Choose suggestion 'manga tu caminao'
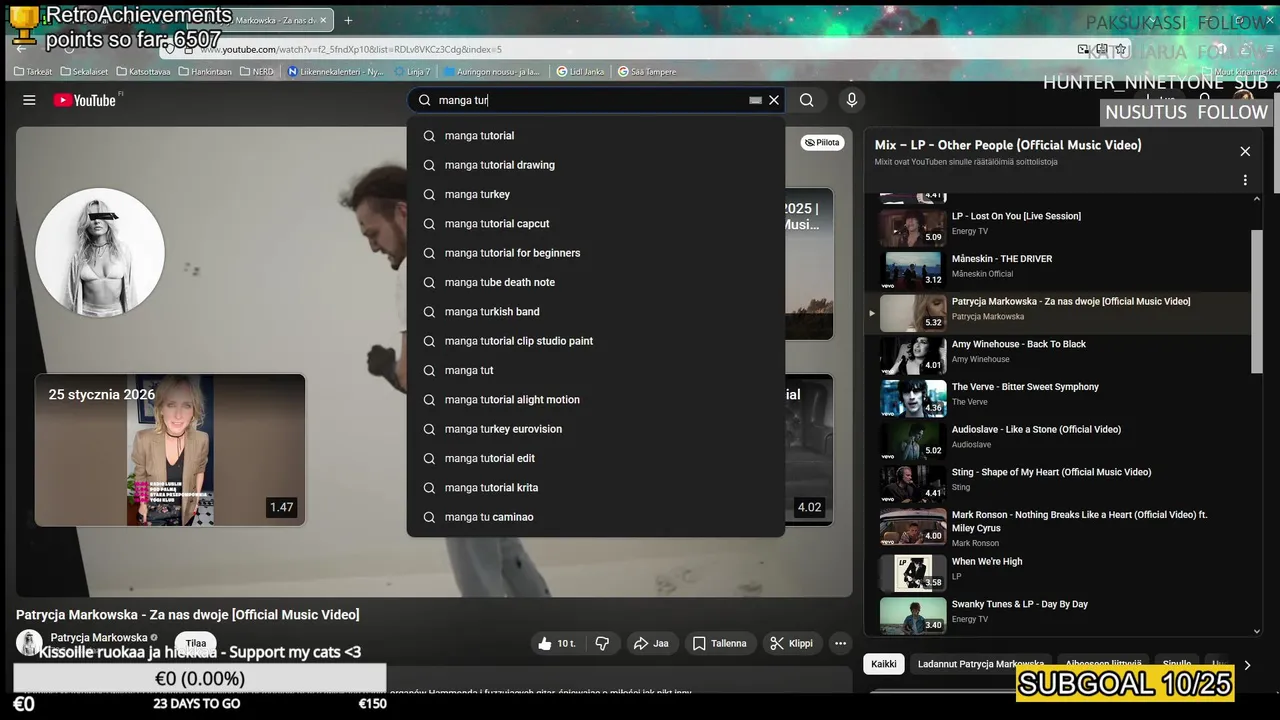Screen dimensions: 1280x720 click(595, 517)
